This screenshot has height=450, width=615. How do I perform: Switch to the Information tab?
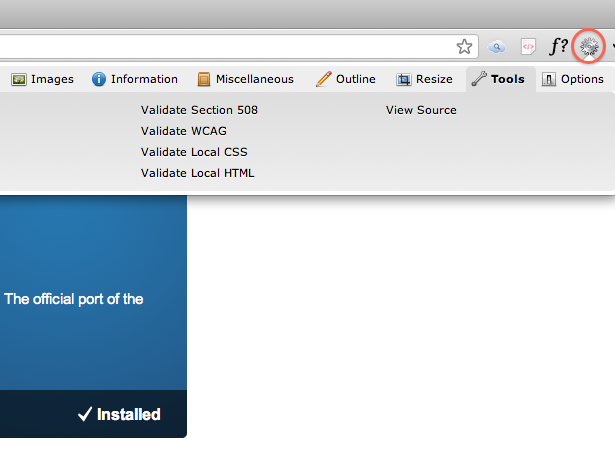point(135,79)
